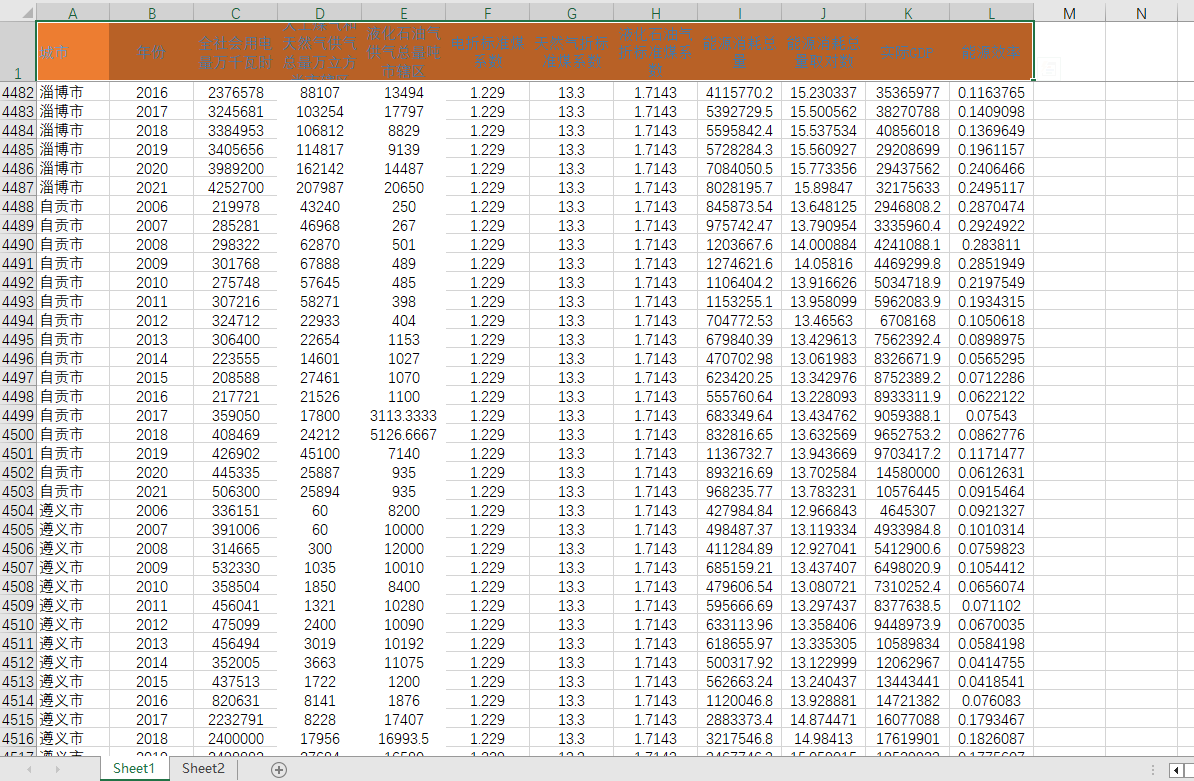Click year 2006 cell in row 4504
Viewport: 1194px width, 781px height.
click(x=152, y=511)
